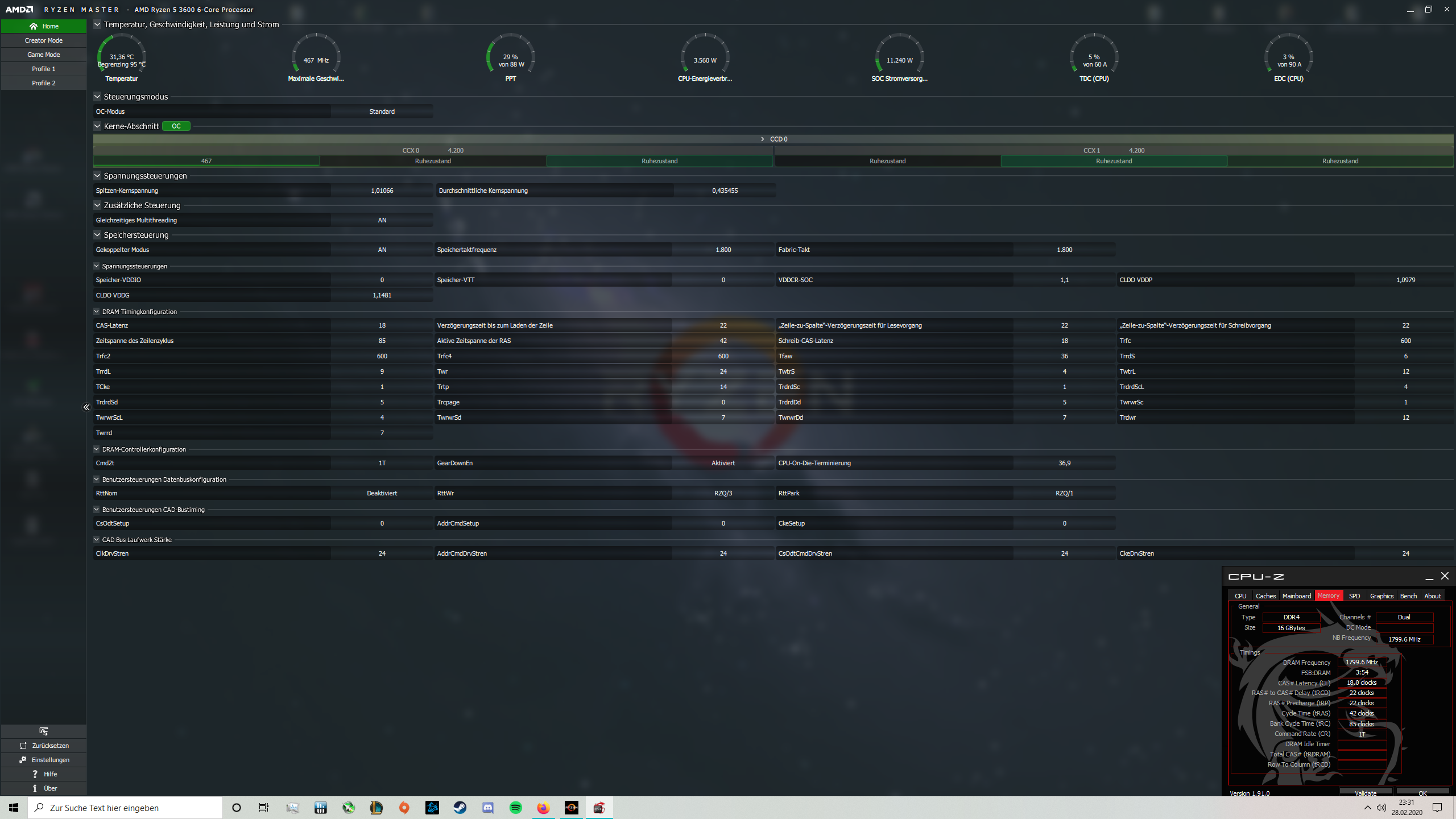1456x819 pixels.
Task: Switch to the SPD tab in CPU-Z
Action: pyautogui.click(x=1354, y=595)
